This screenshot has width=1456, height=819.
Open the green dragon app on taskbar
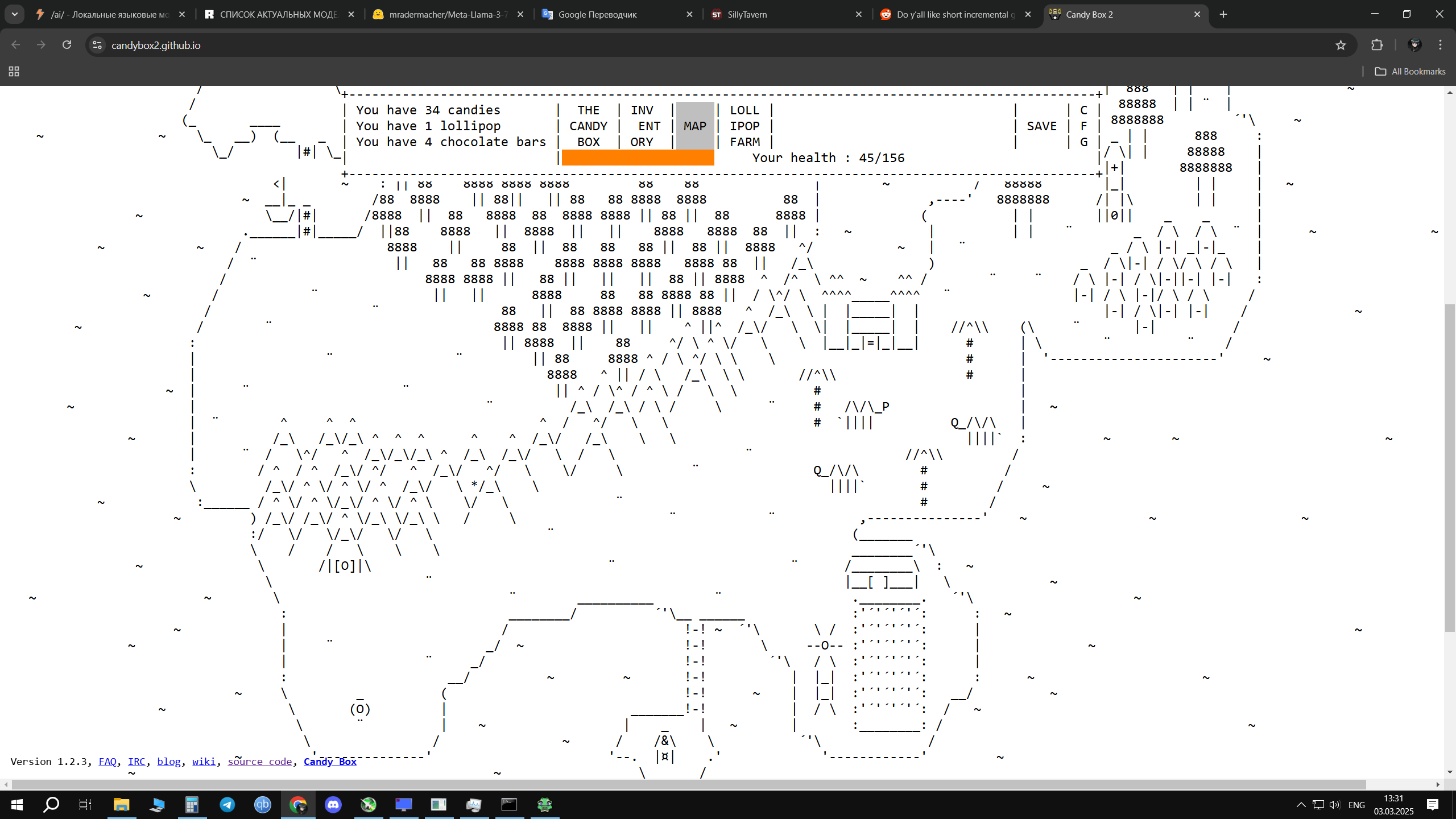pos(545,805)
